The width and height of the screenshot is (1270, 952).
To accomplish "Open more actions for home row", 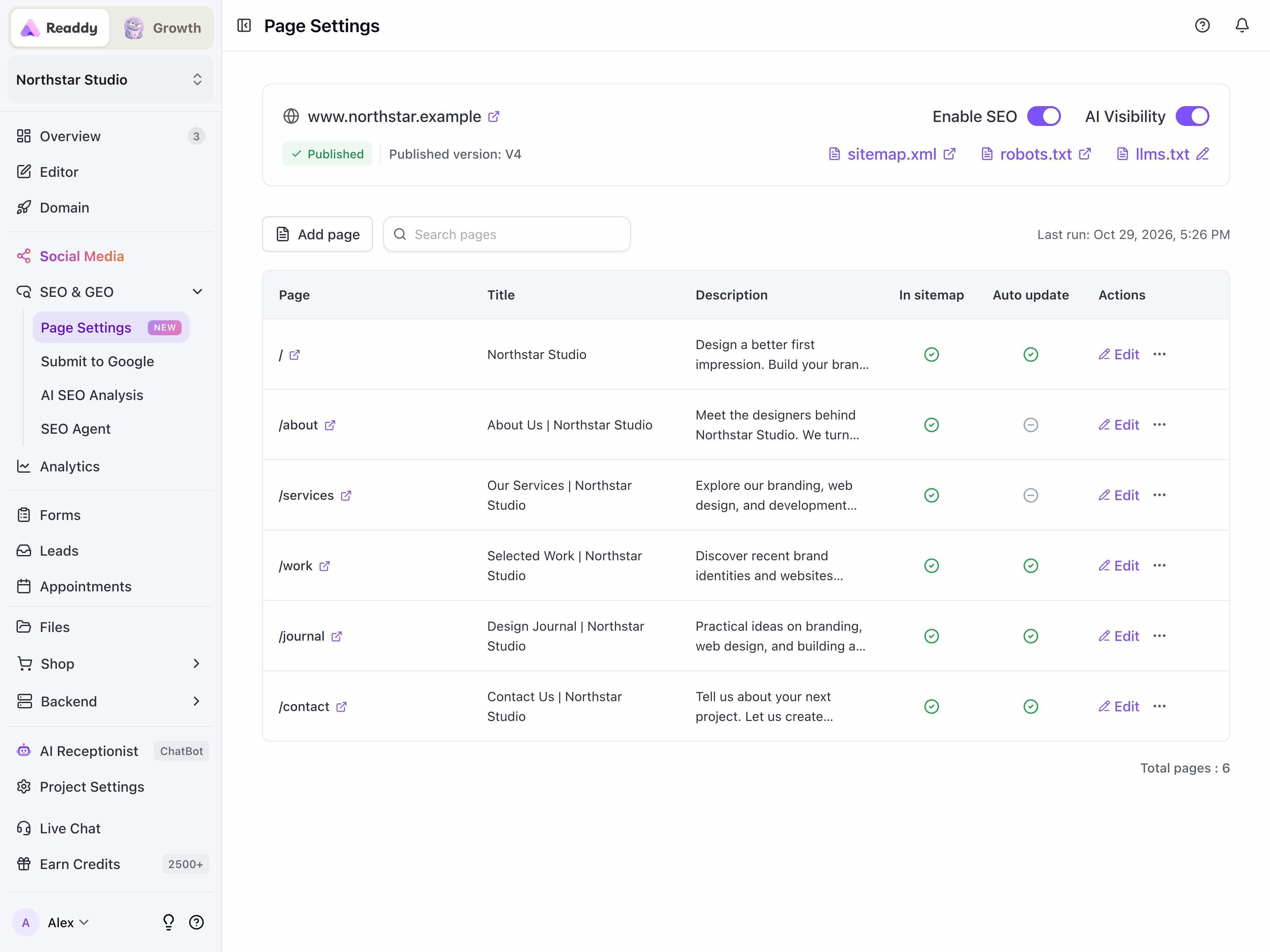I will [1159, 354].
